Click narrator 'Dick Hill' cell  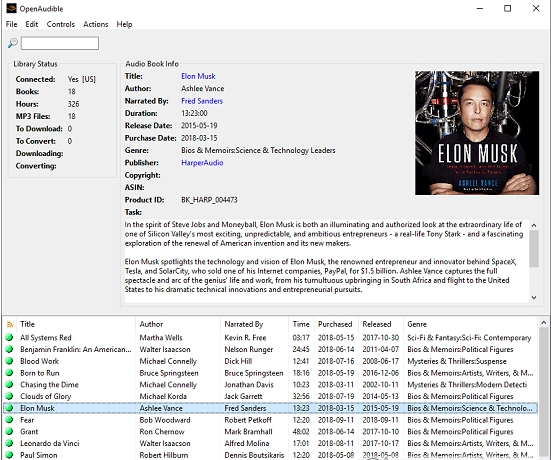[238, 361]
